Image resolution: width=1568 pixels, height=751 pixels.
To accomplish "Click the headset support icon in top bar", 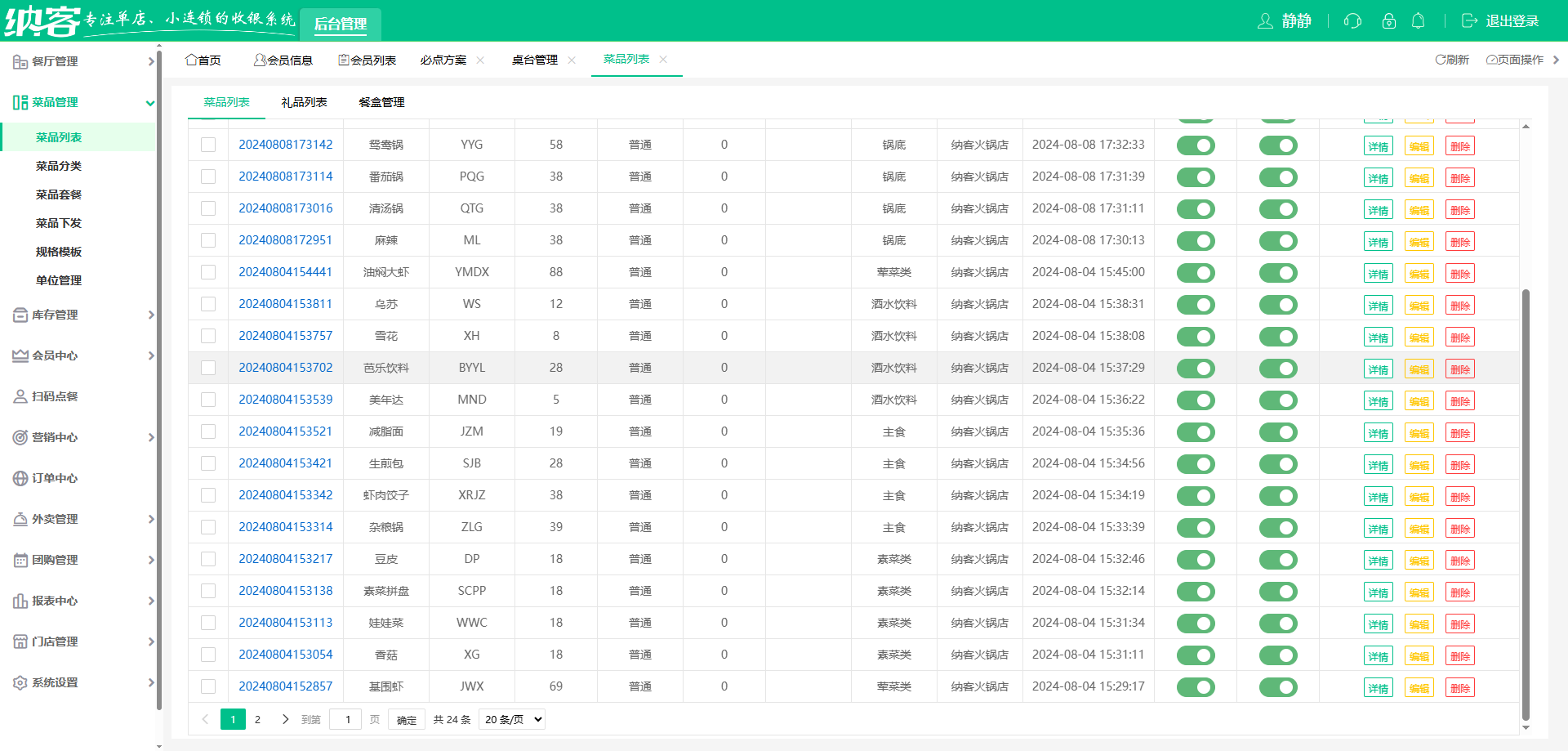I will pyautogui.click(x=1352, y=21).
